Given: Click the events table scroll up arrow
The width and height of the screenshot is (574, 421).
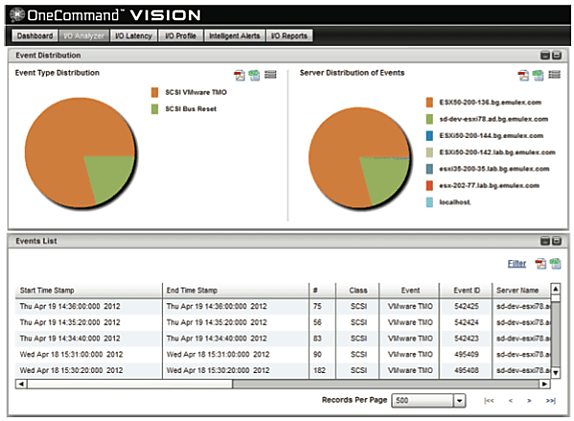Looking at the screenshot, I should [x=555, y=289].
